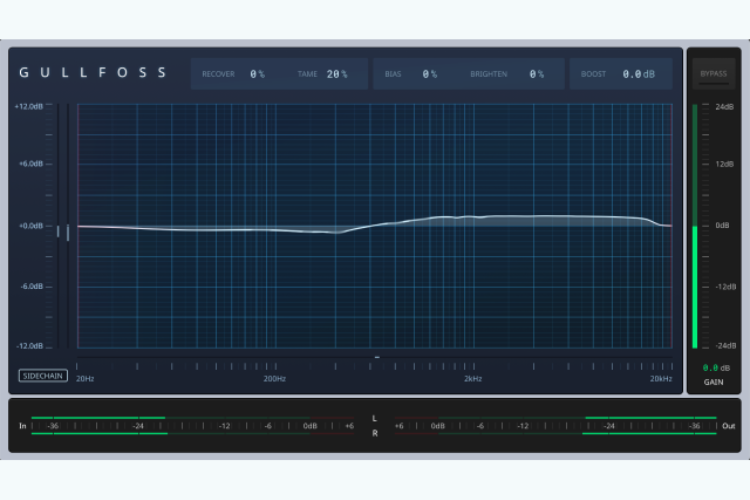This screenshot has width=750, height=500.
Task: Click the 12dB gain scale label
Action: coord(725,164)
